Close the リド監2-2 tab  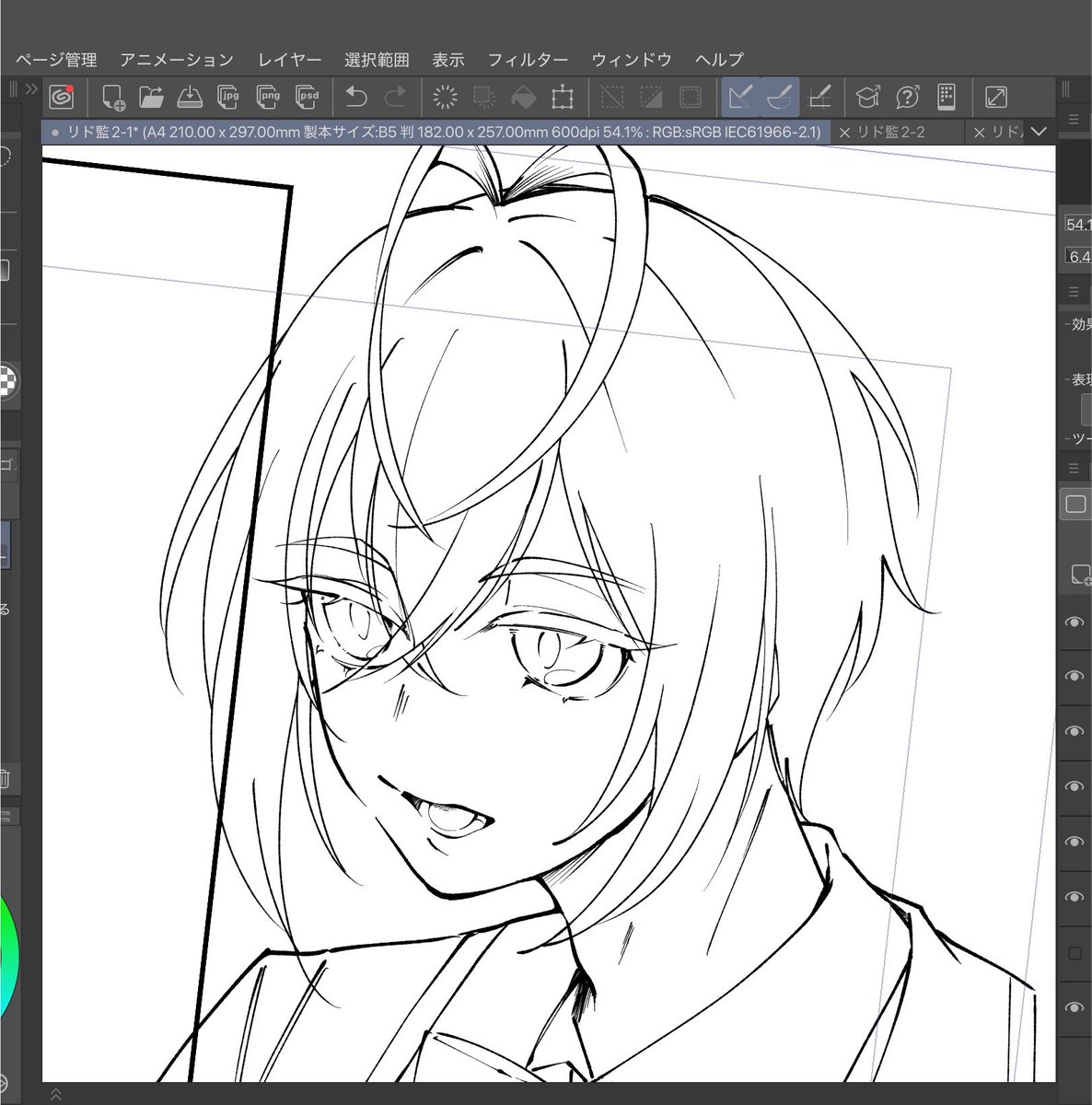[844, 133]
